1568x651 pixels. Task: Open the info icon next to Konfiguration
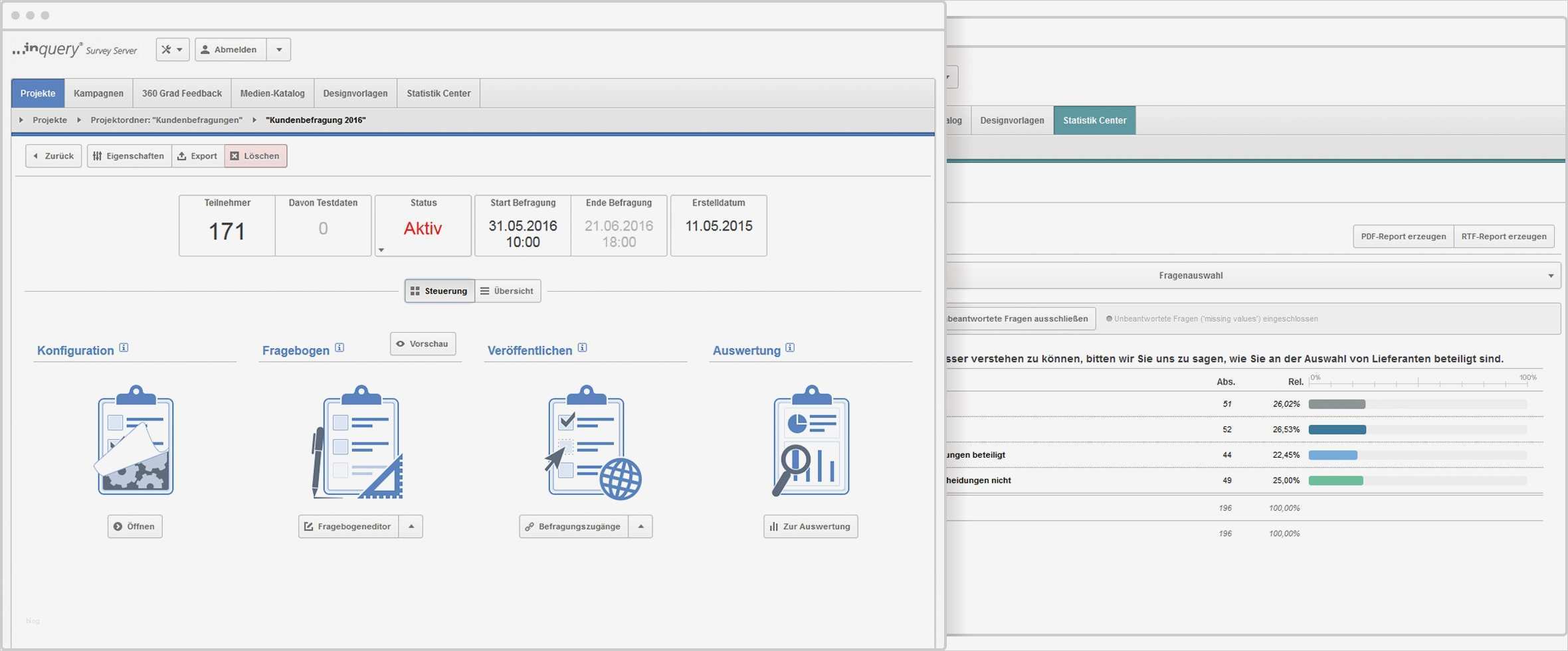124,347
